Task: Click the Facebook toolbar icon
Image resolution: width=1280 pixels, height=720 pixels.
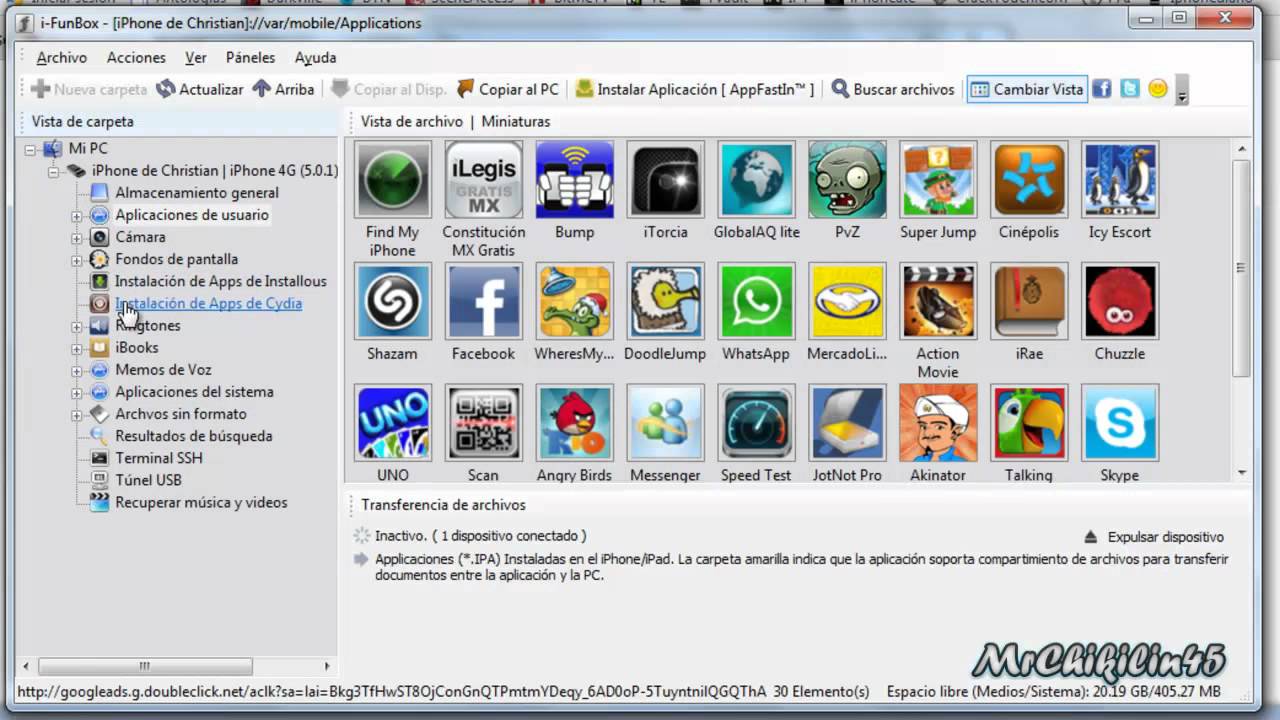Action: (x=1102, y=89)
